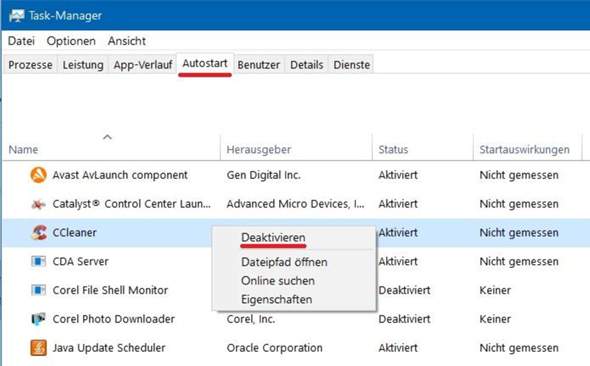Image resolution: width=590 pixels, height=366 pixels.
Task: Click Keiner in Corel Photo Downloader row
Action: (495, 319)
